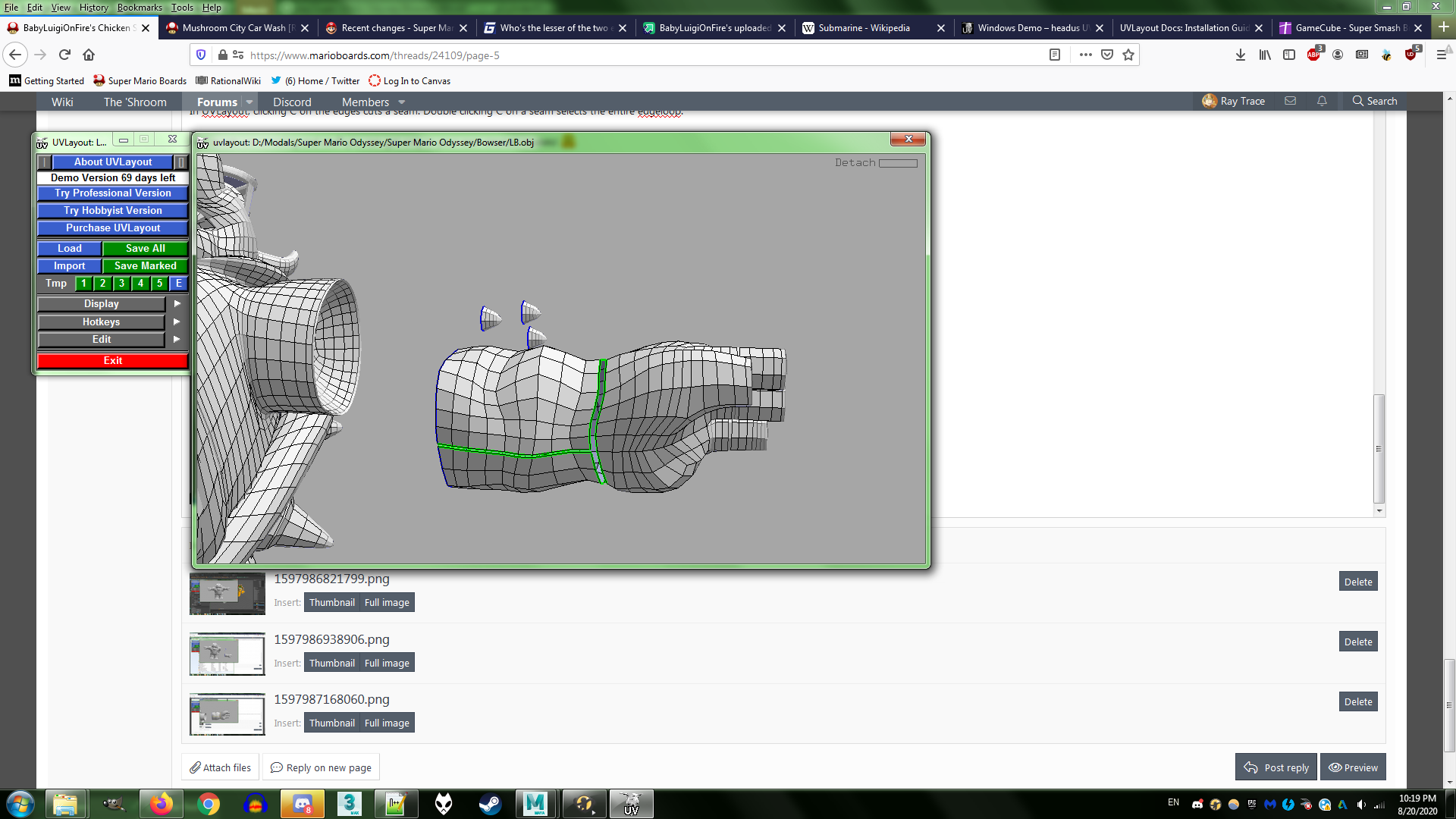Insert Thumbnail for 1597986938906.png
The image size is (1456, 819).
pos(331,663)
